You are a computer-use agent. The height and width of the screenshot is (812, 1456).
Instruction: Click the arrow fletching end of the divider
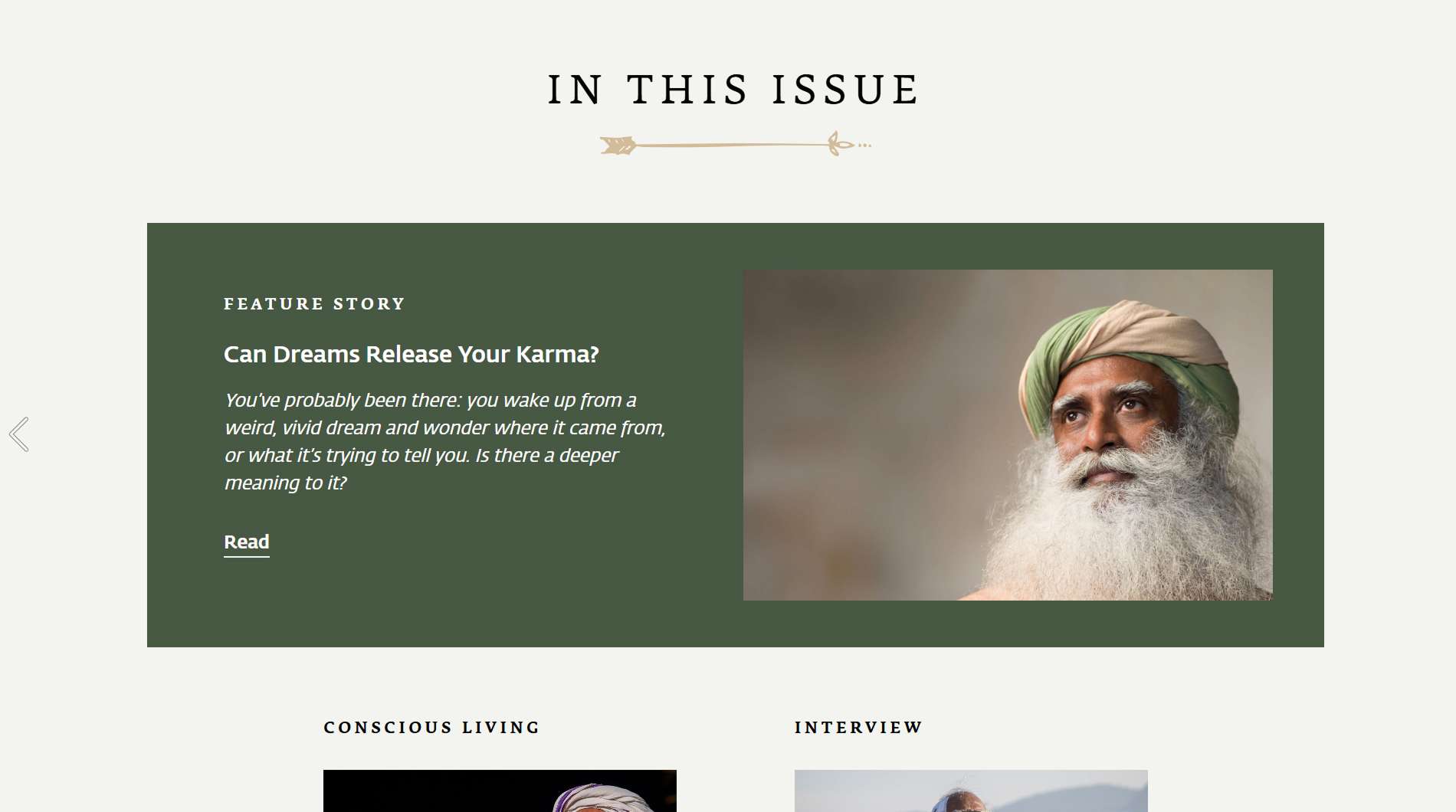tap(618, 145)
